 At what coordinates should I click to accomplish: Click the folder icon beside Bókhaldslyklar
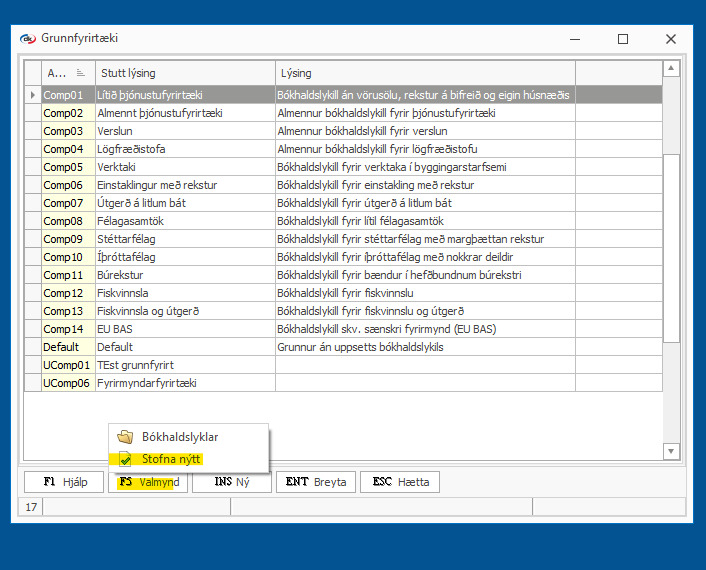tap(125, 437)
